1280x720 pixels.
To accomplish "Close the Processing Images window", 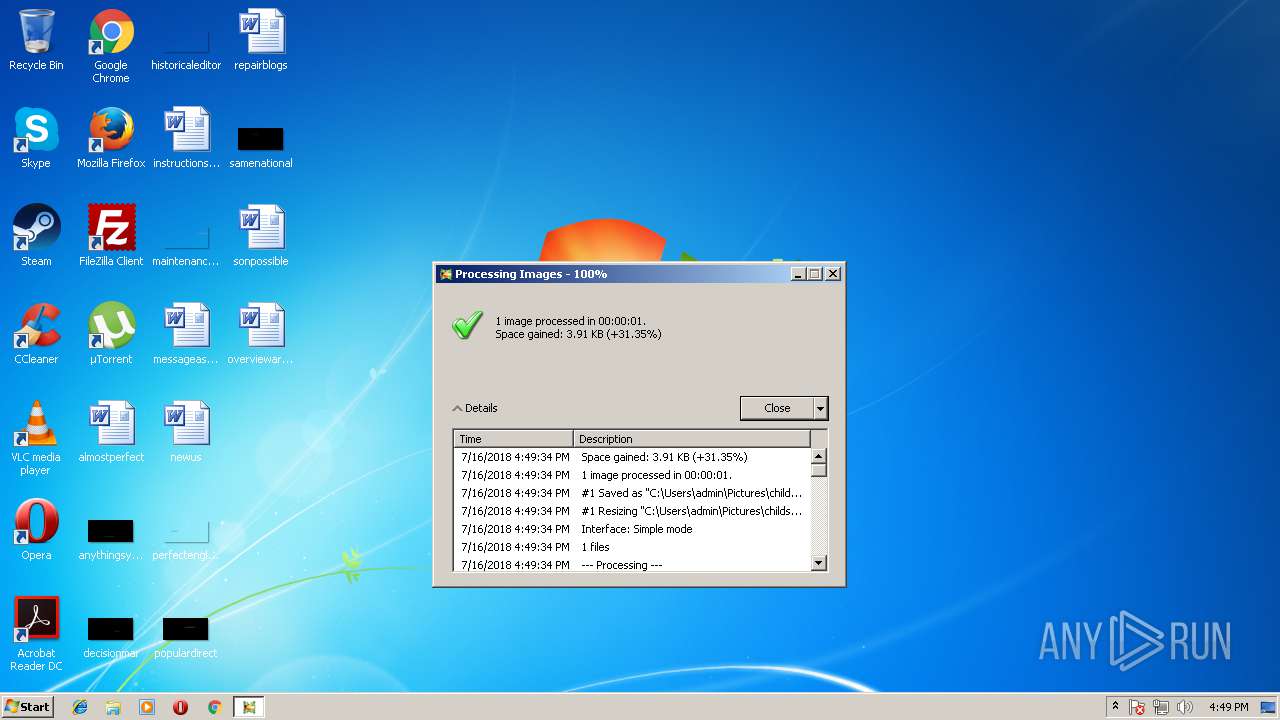I will click(x=833, y=274).
